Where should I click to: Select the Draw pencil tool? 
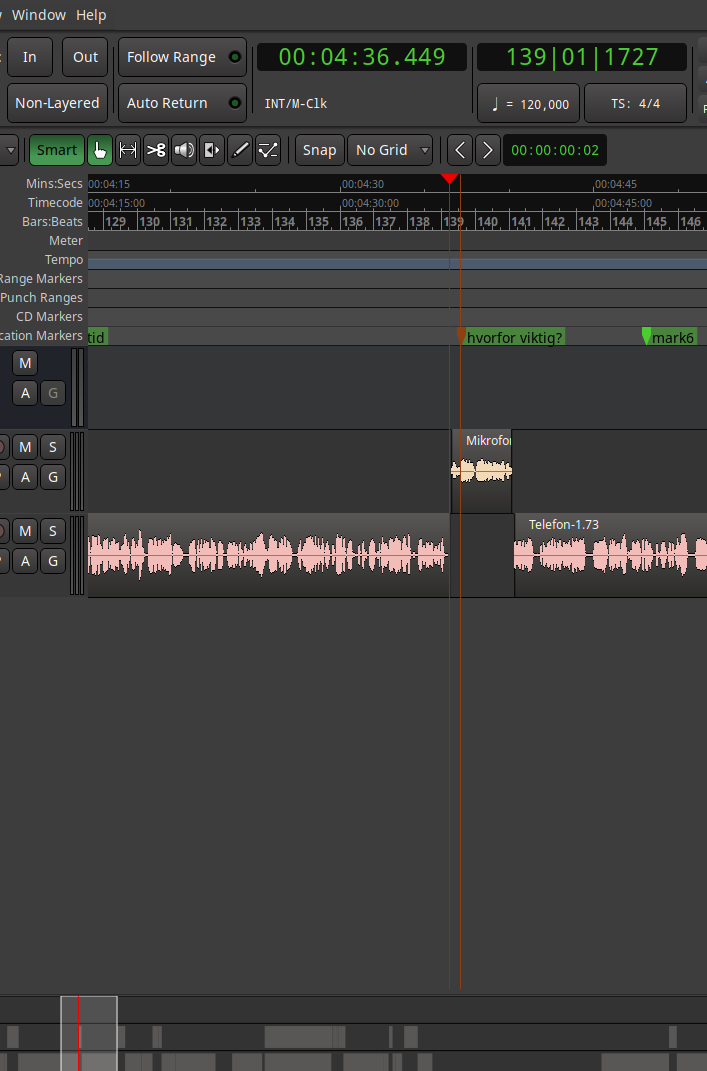click(x=240, y=150)
